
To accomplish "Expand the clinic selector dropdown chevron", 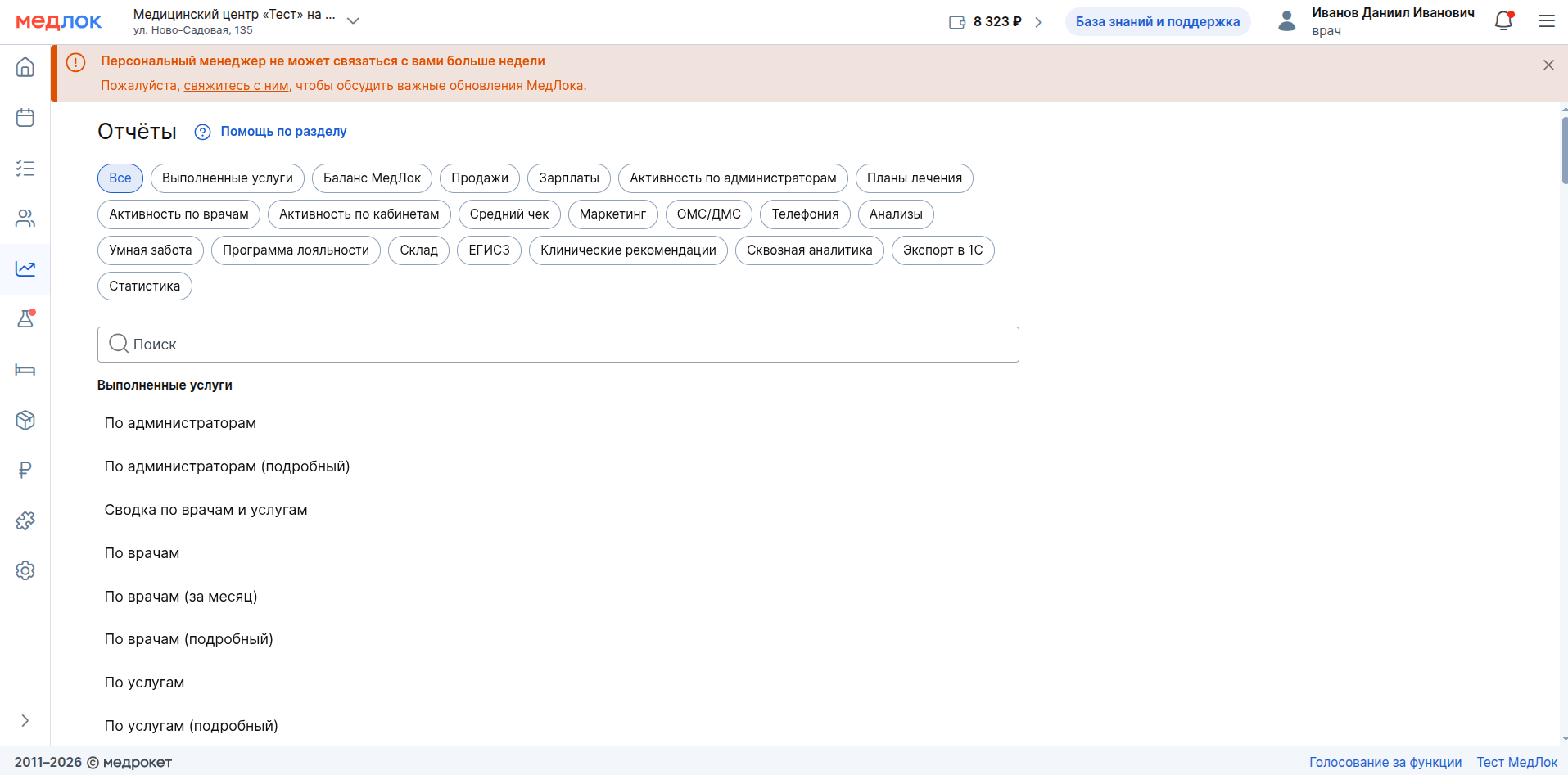I will (353, 21).
